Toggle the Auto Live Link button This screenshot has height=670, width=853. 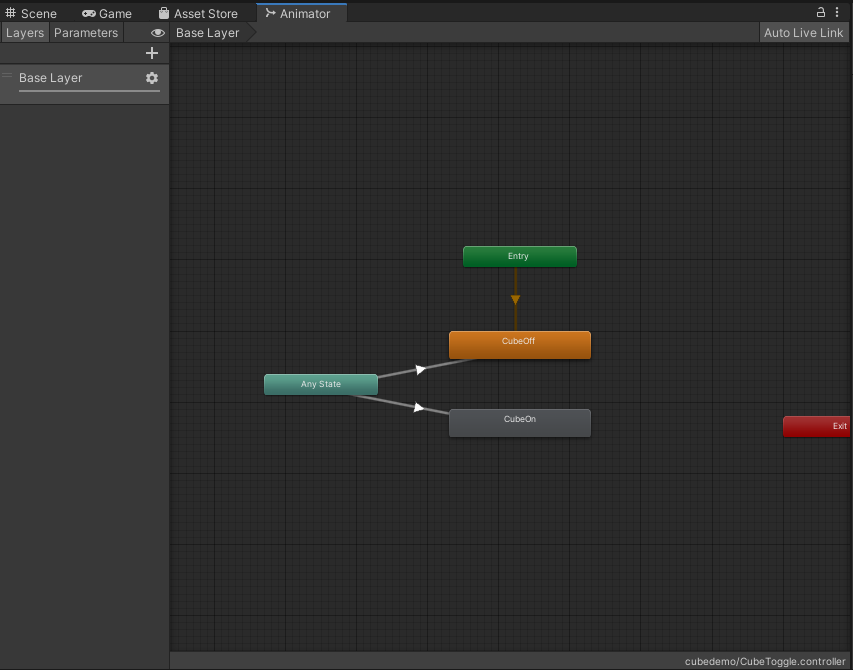(803, 33)
